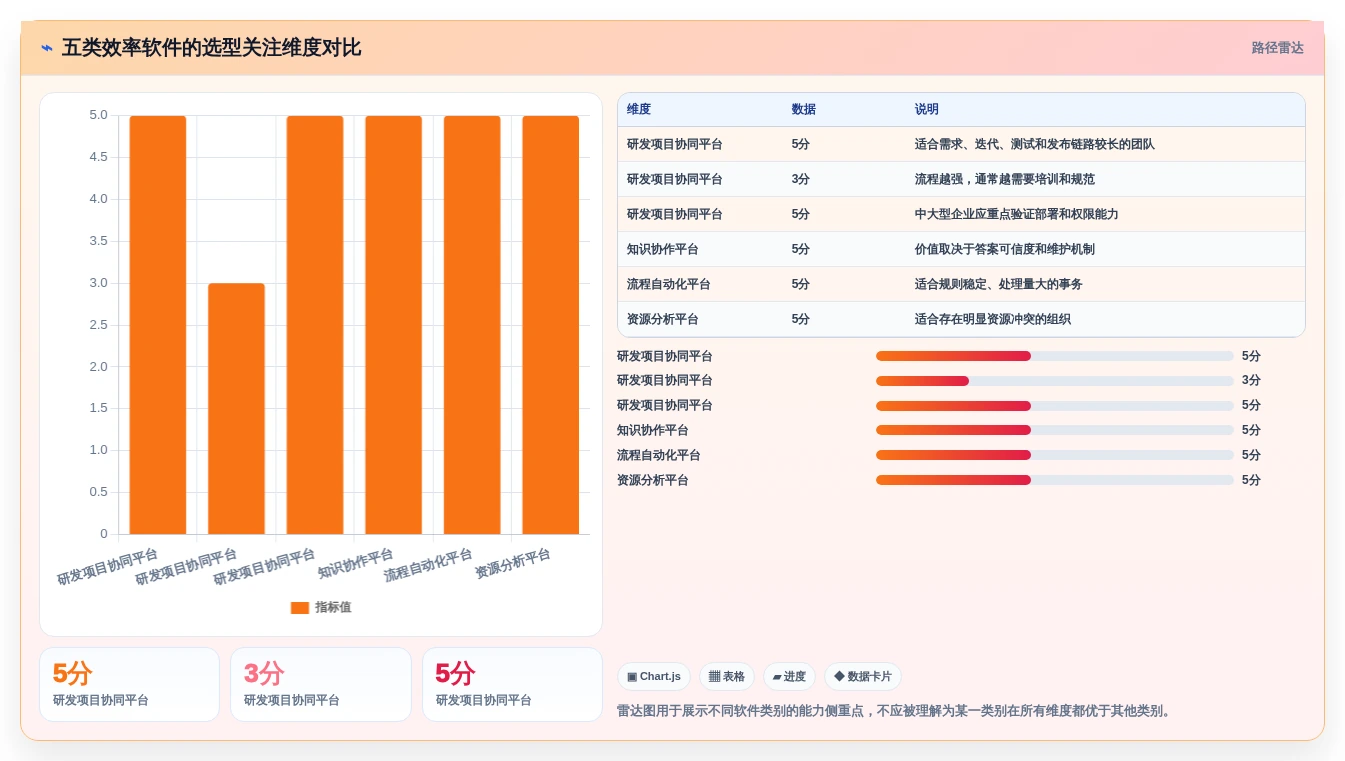Click the chart bar above the 知识协作平台 label
The width and height of the screenshot is (1345, 761).
tap(393, 325)
